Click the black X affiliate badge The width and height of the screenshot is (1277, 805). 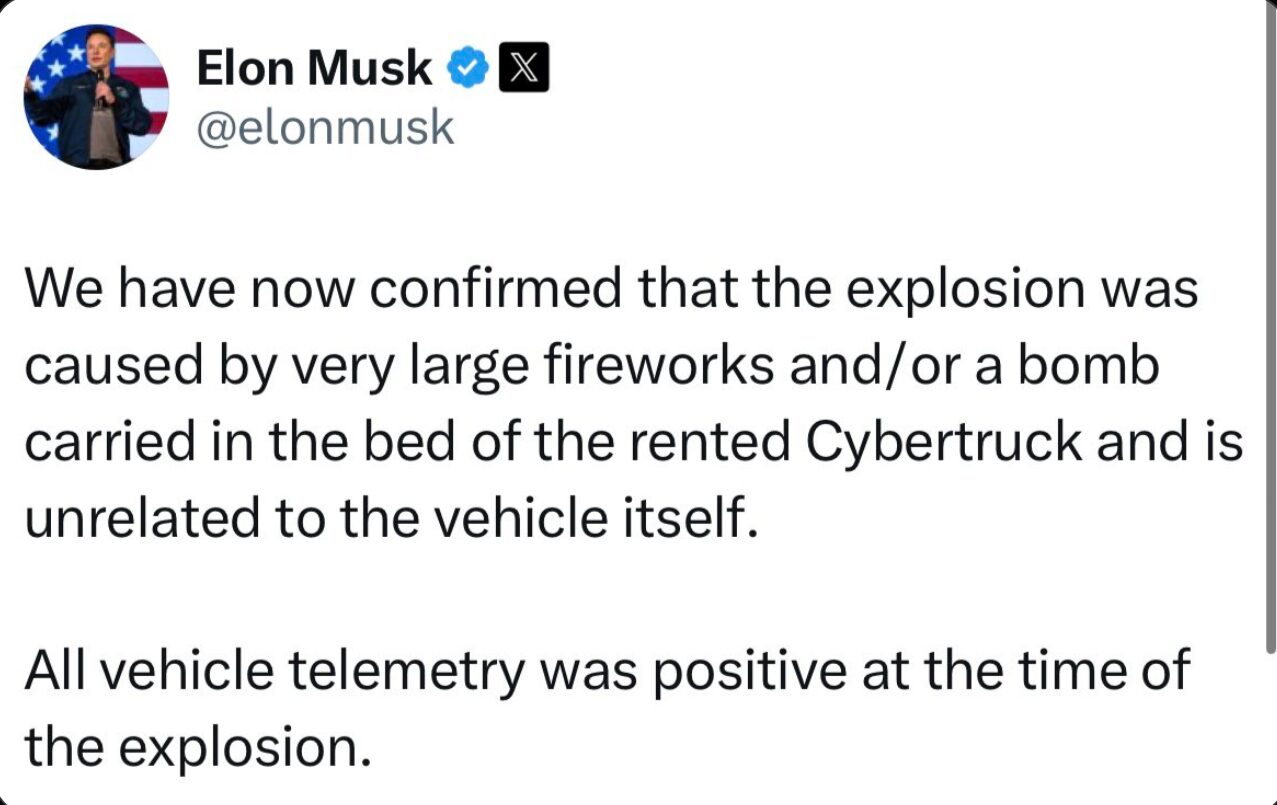(522, 68)
